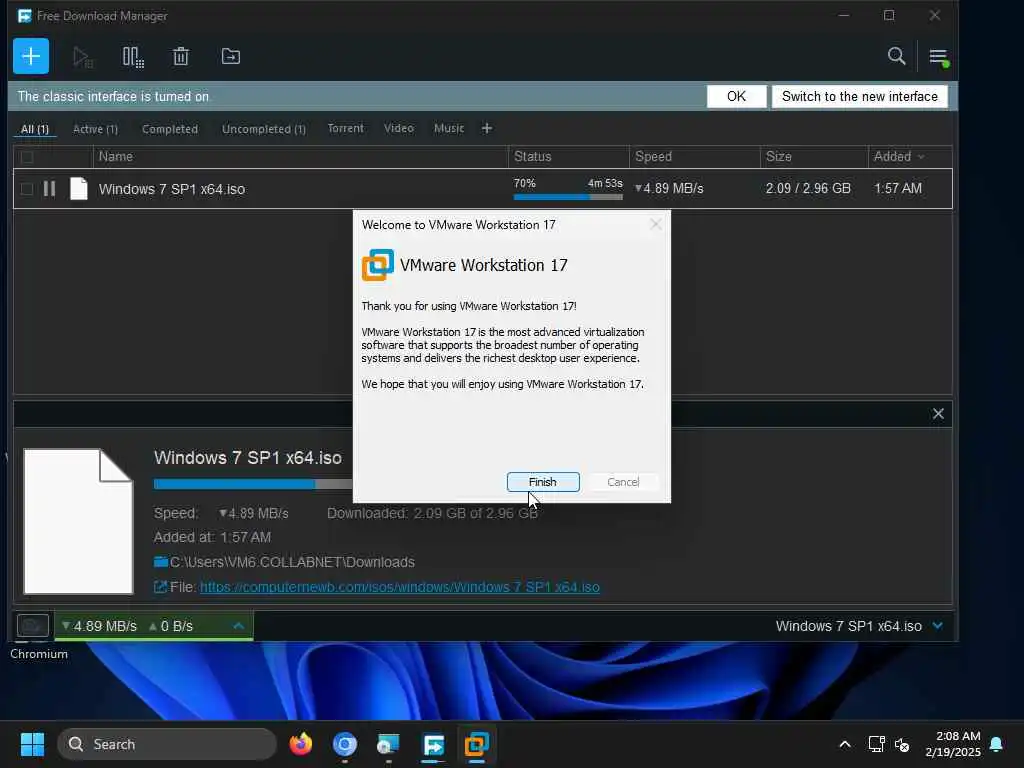The width and height of the screenshot is (1024, 768).
Task: Click the large progress bar in the details panel
Action: 253,484
